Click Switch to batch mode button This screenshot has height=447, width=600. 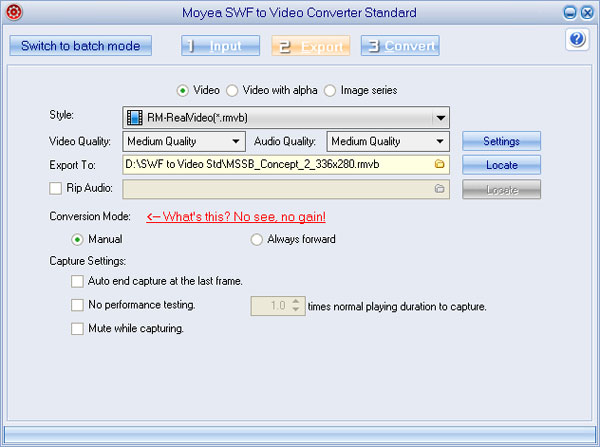pyautogui.click(x=81, y=46)
